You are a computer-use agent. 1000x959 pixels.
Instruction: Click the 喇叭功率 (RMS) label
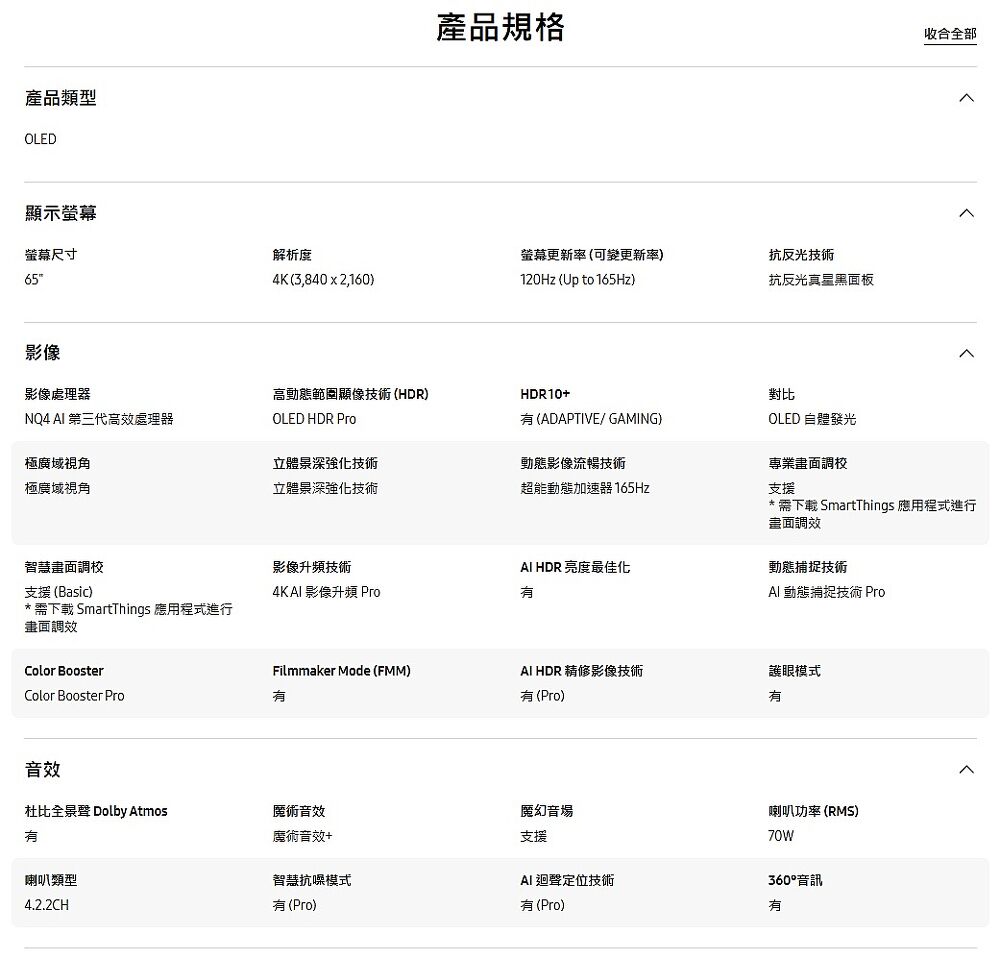(x=814, y=811)
